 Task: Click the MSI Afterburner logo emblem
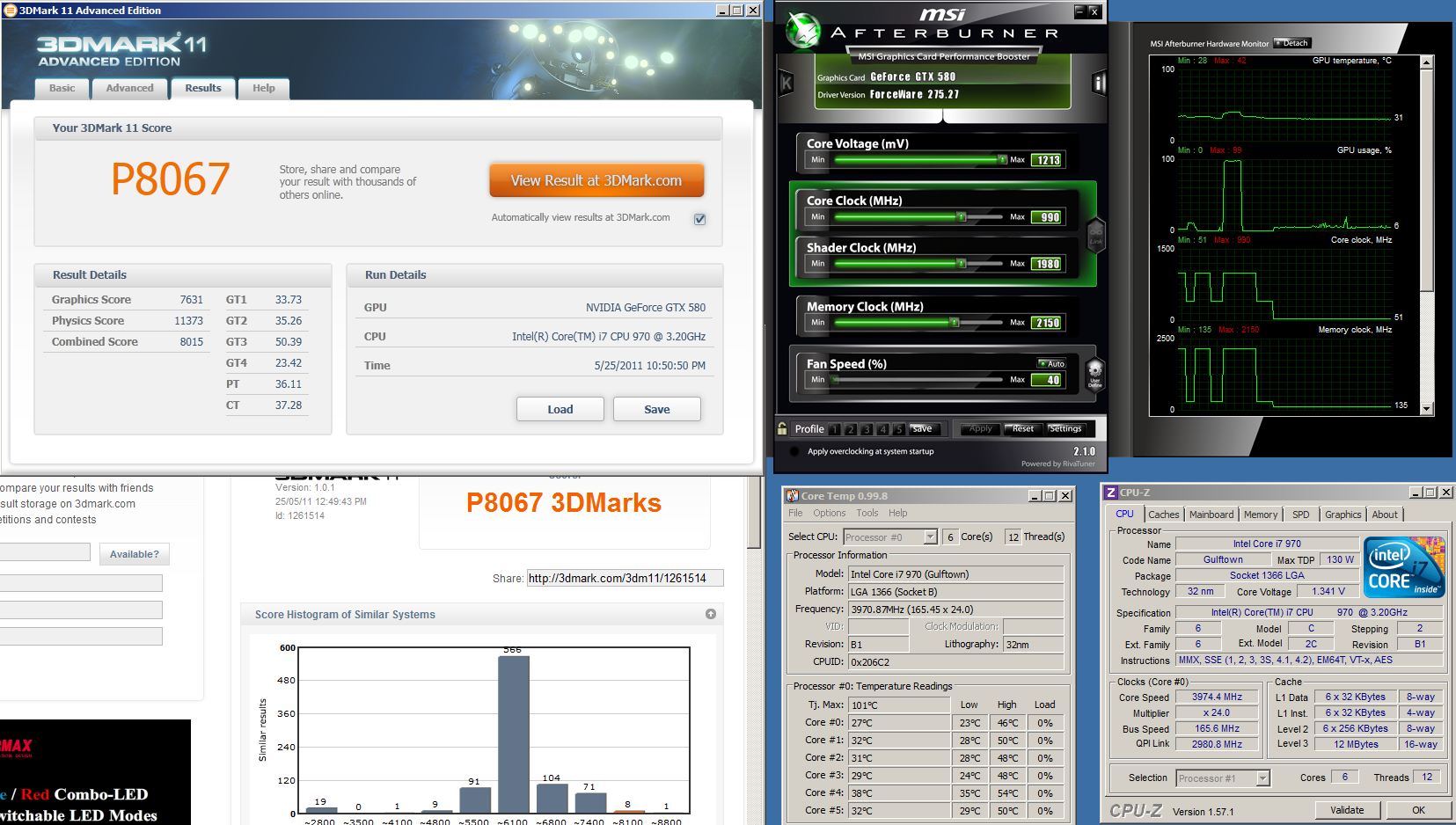[802, 31]
